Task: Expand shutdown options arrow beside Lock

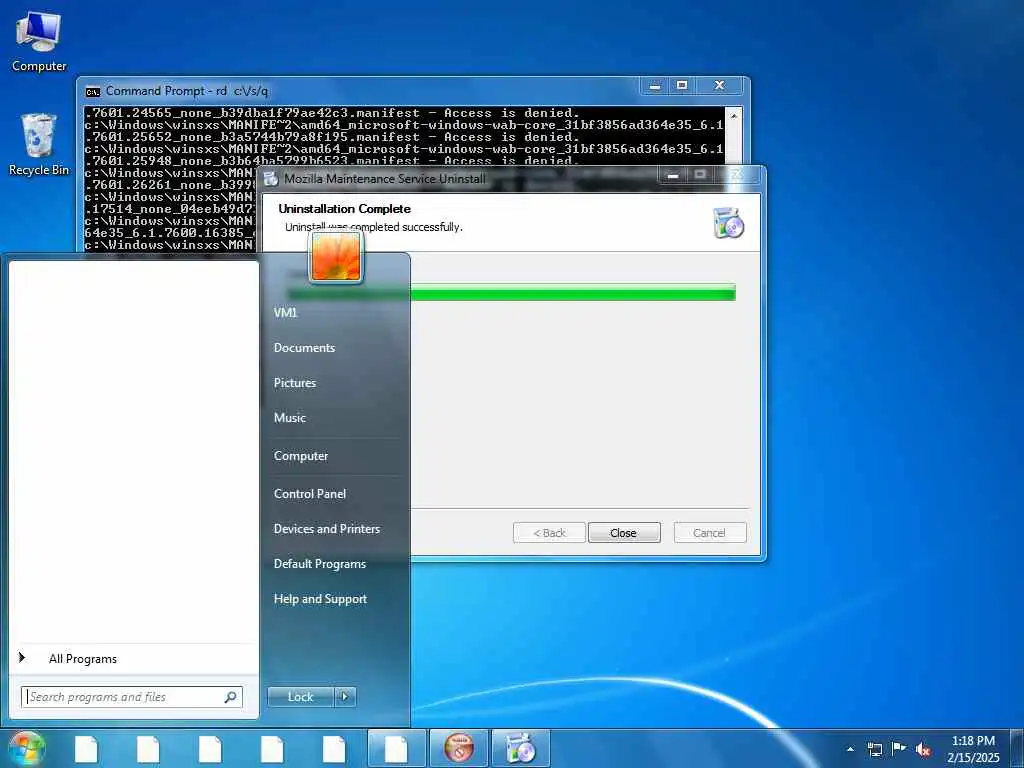Action: pyautogui.click(x=345, y=697)
